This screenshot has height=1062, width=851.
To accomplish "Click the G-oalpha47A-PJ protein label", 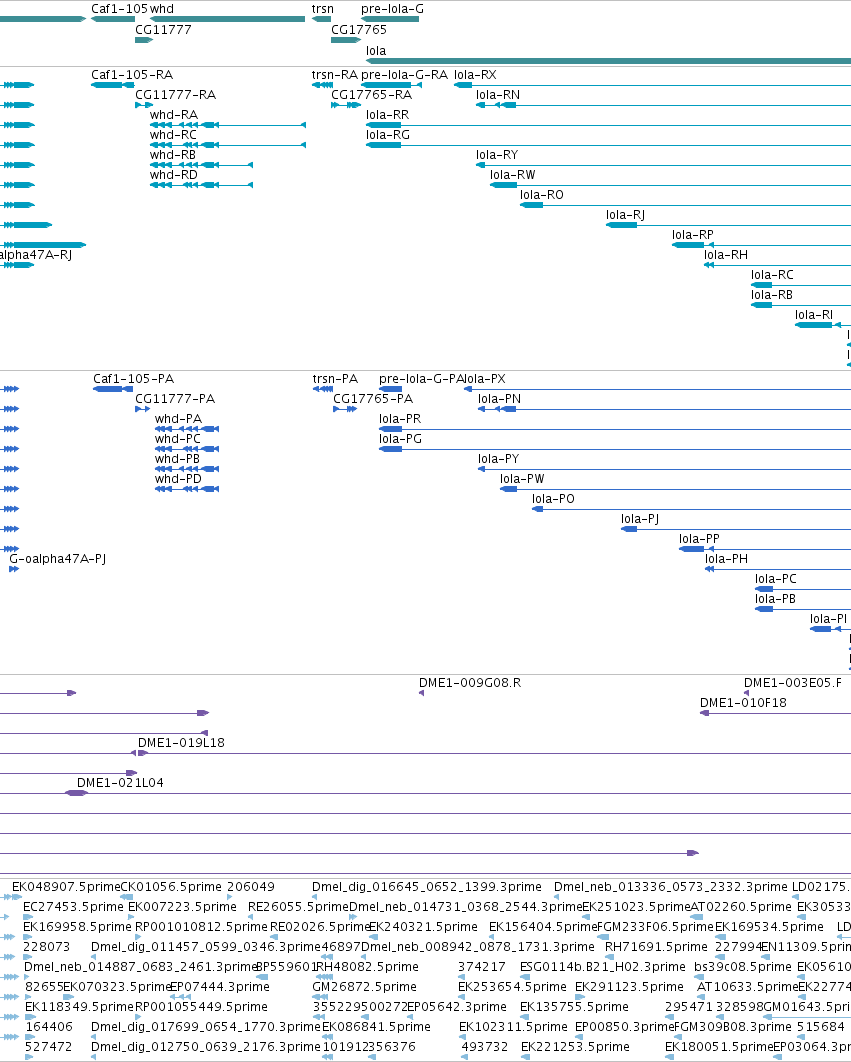I will click(58, 559).
